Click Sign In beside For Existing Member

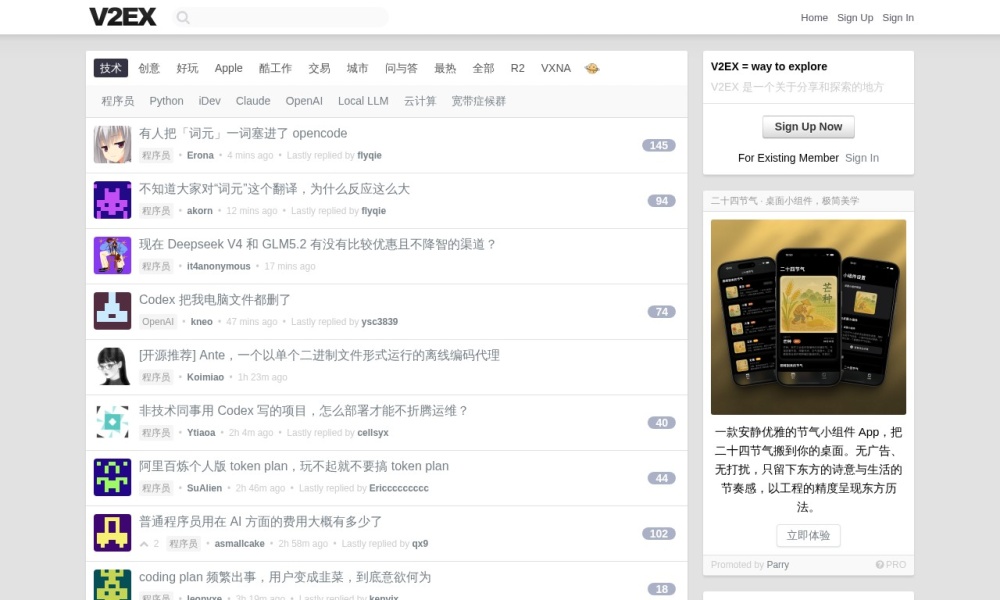click(862, 157)
